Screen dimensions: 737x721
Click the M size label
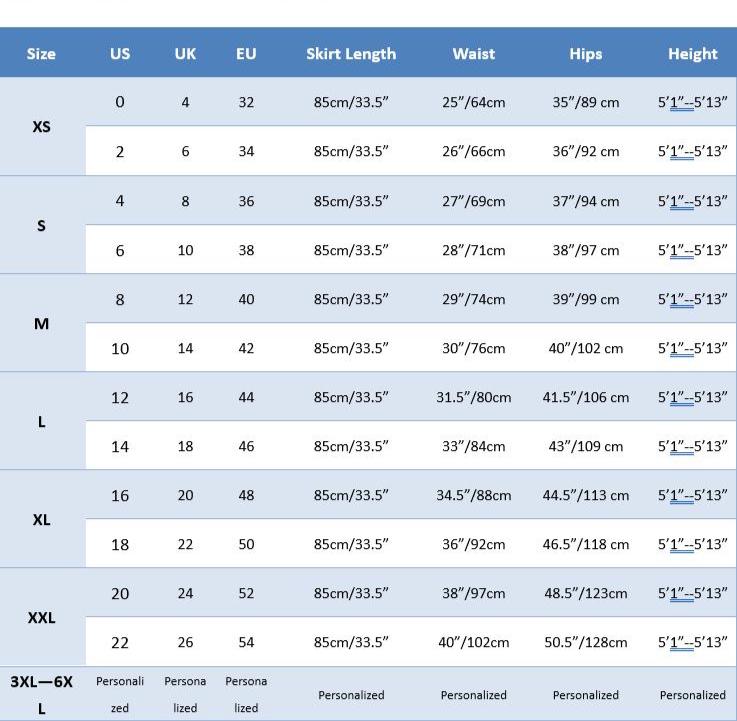41,323
